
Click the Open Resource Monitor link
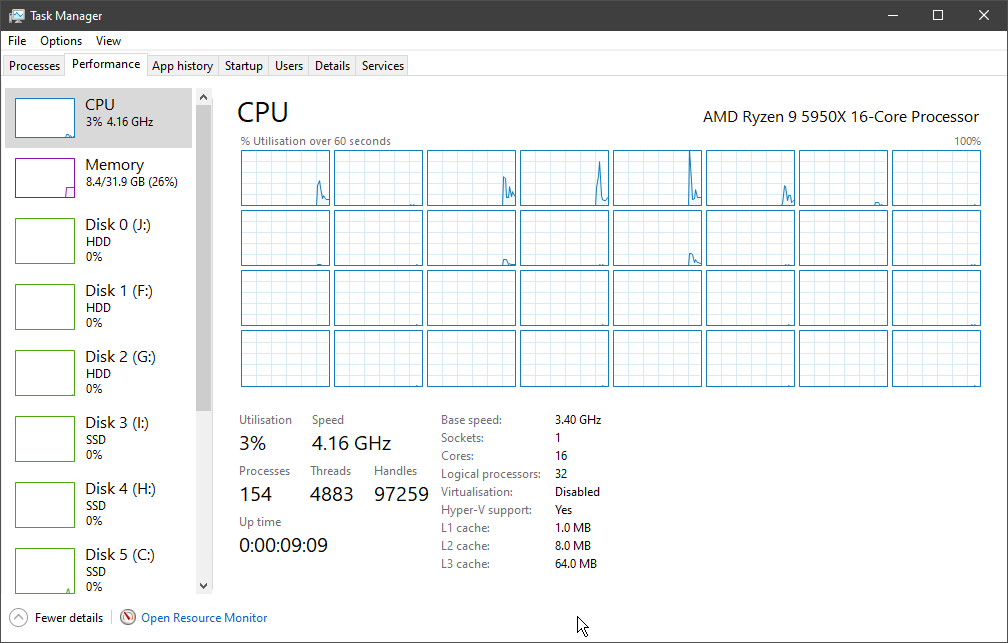(x=204, y=618)
